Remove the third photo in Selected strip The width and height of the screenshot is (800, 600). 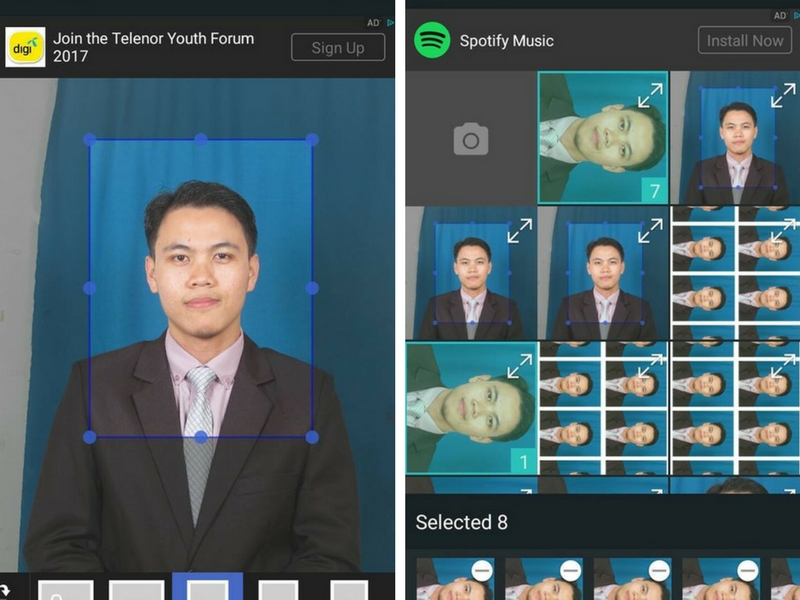(659, 570)
